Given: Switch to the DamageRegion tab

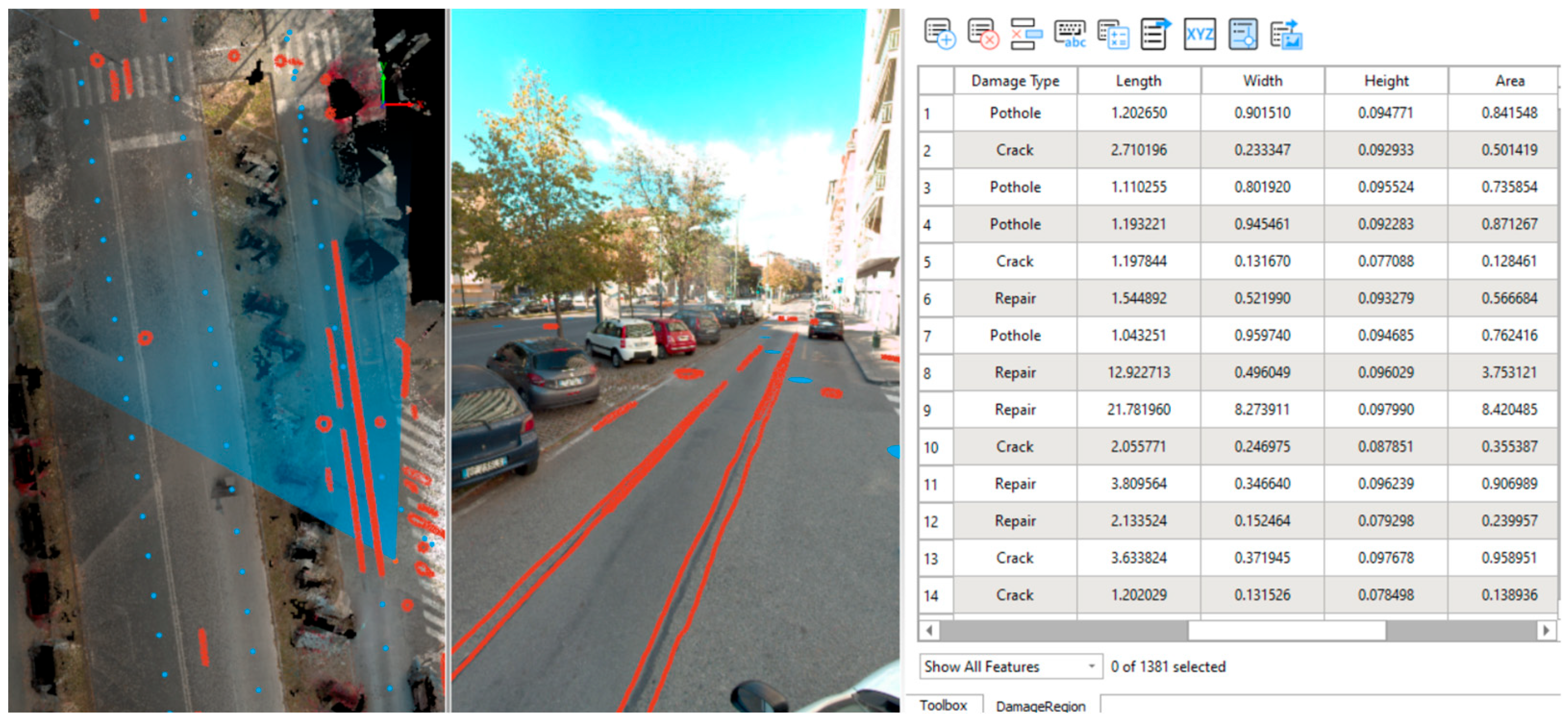Looking at the screenshot, I should (1040, 706).
